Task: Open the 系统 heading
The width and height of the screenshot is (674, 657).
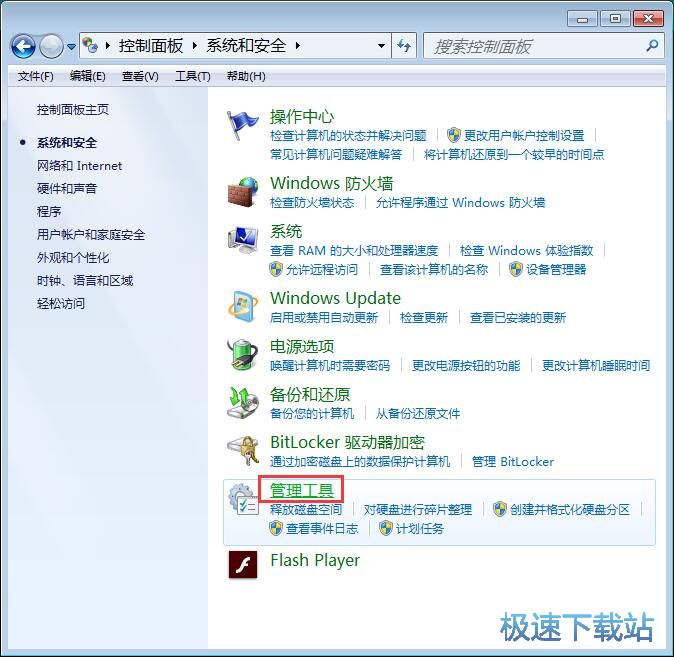Action: click(286, 231)
